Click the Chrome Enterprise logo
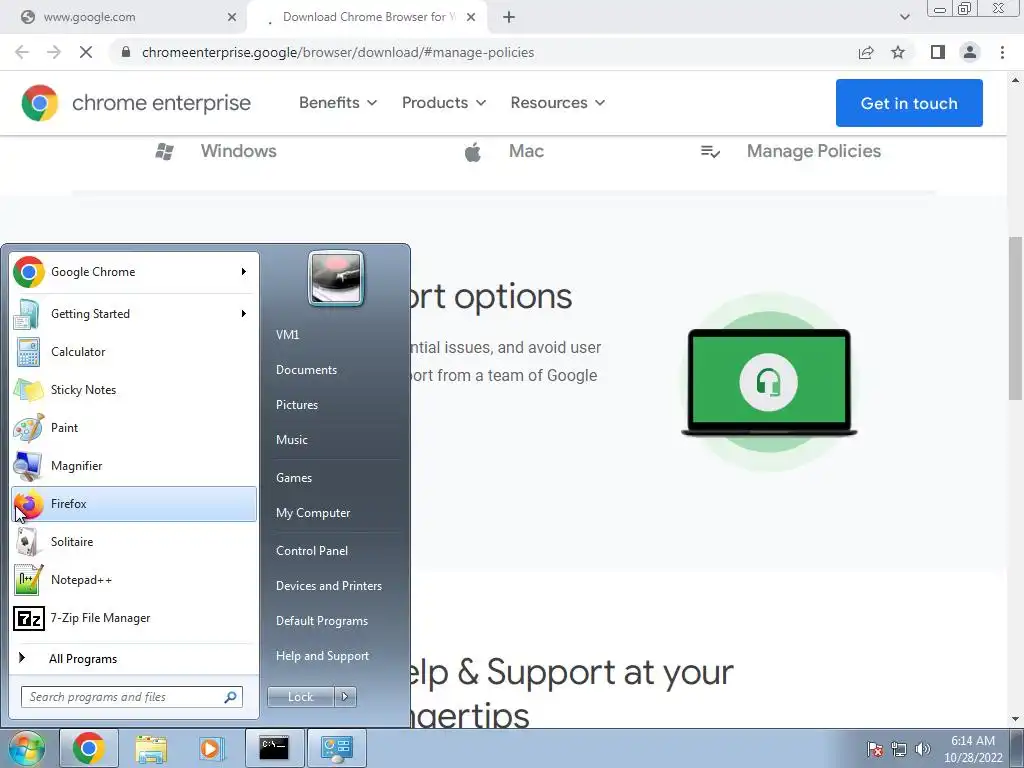This screenshot has width=1024, height=768. (136, 103)
